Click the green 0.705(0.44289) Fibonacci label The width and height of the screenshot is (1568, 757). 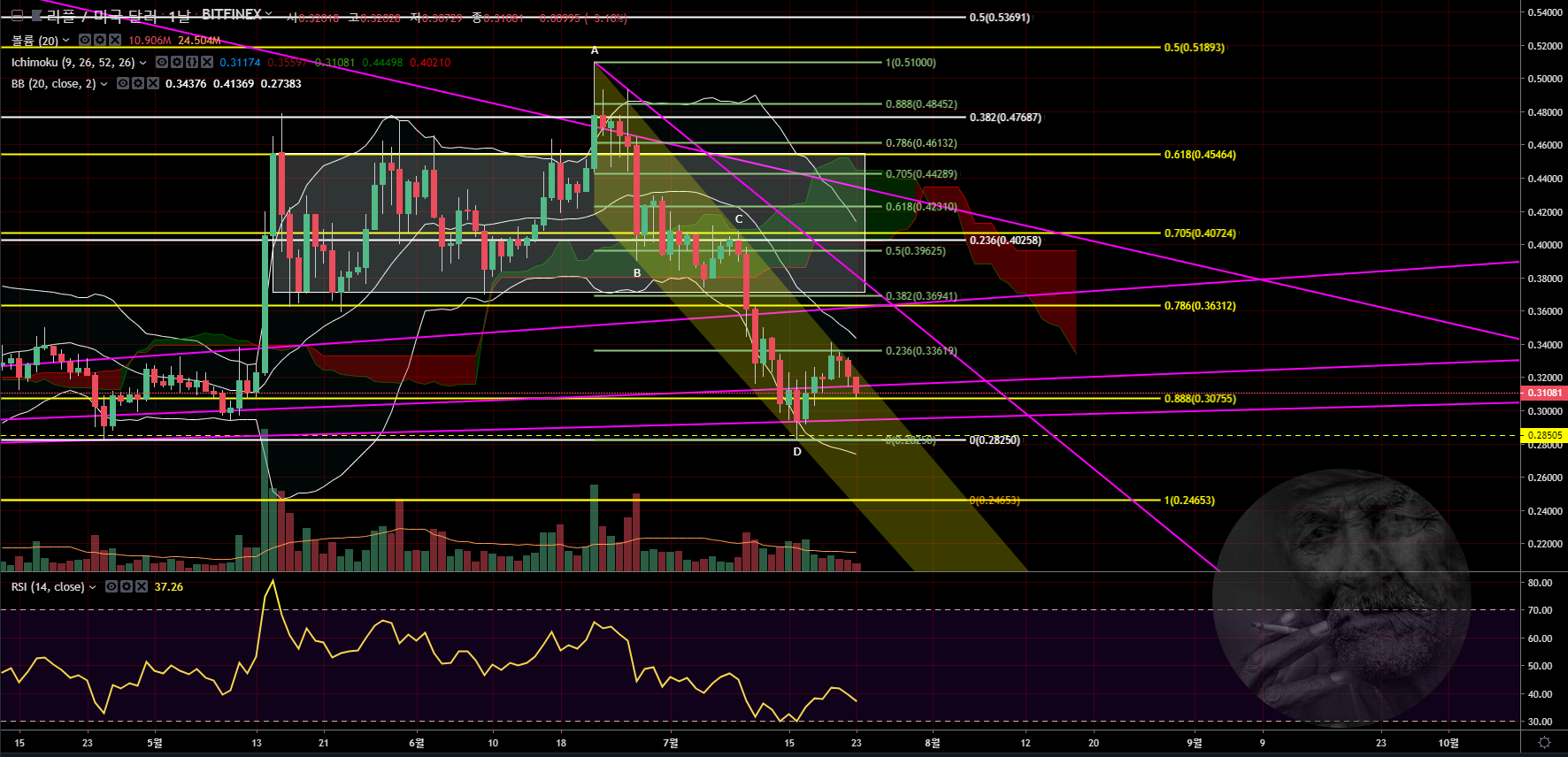[921, 174]
